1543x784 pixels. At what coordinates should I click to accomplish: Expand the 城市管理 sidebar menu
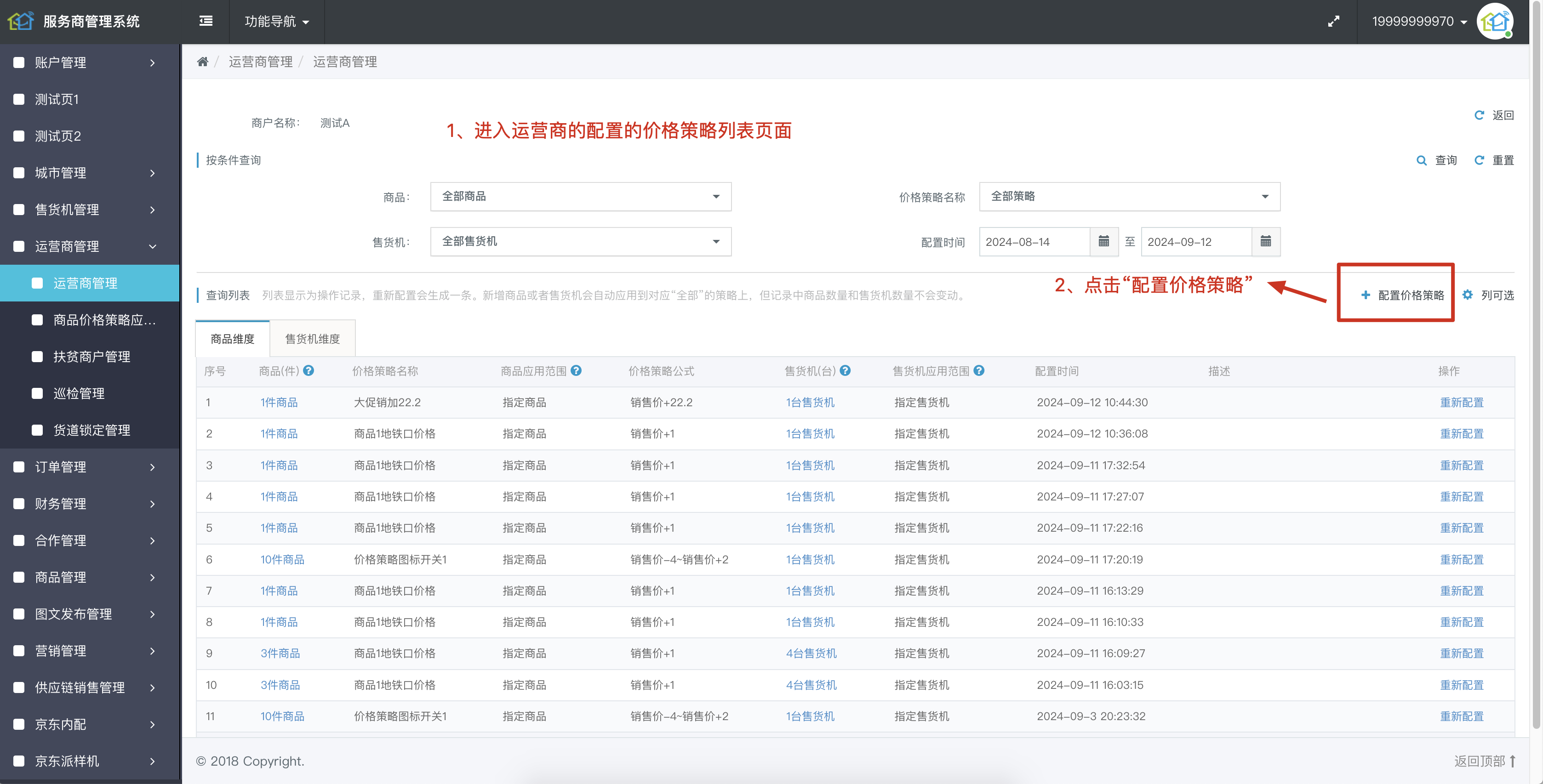point(90,173)
